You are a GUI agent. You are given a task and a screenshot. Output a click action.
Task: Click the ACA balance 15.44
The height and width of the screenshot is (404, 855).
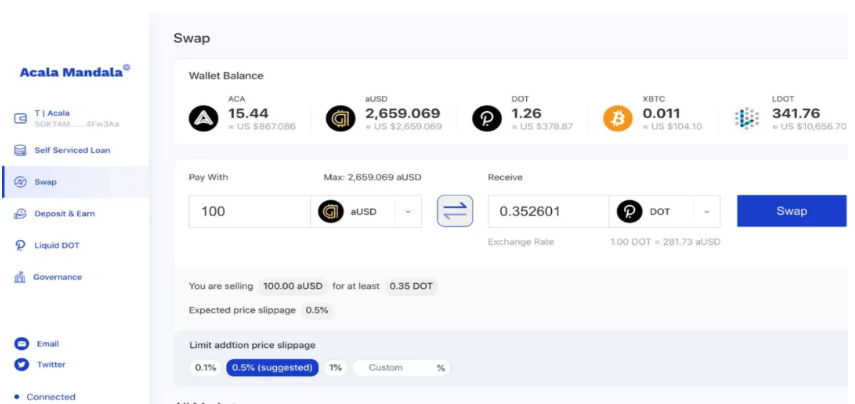point(248,114)
